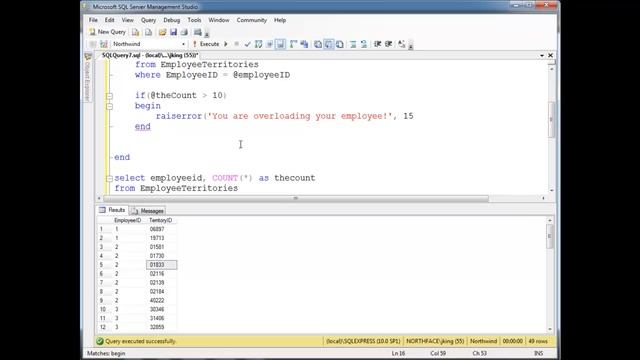Open the SQL Editor toolbar options arrow

coord(411,45)
